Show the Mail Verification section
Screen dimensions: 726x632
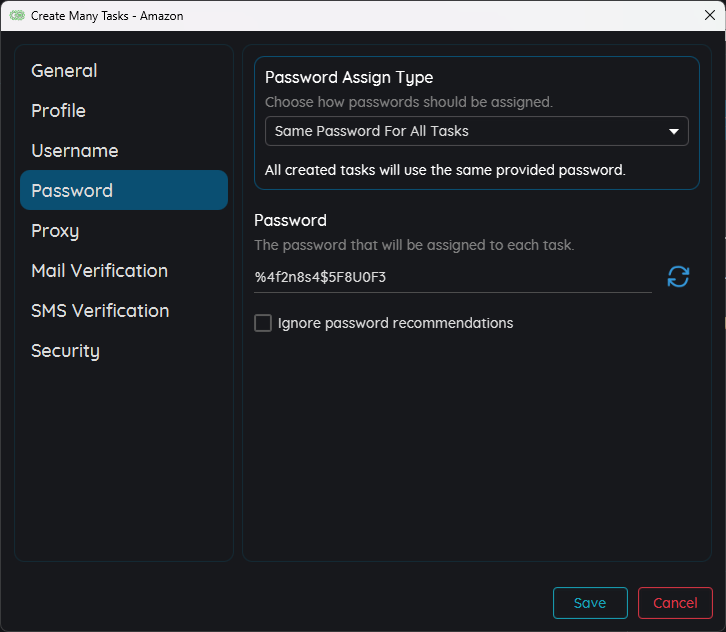pyautogui.click(x=99, y=271)
